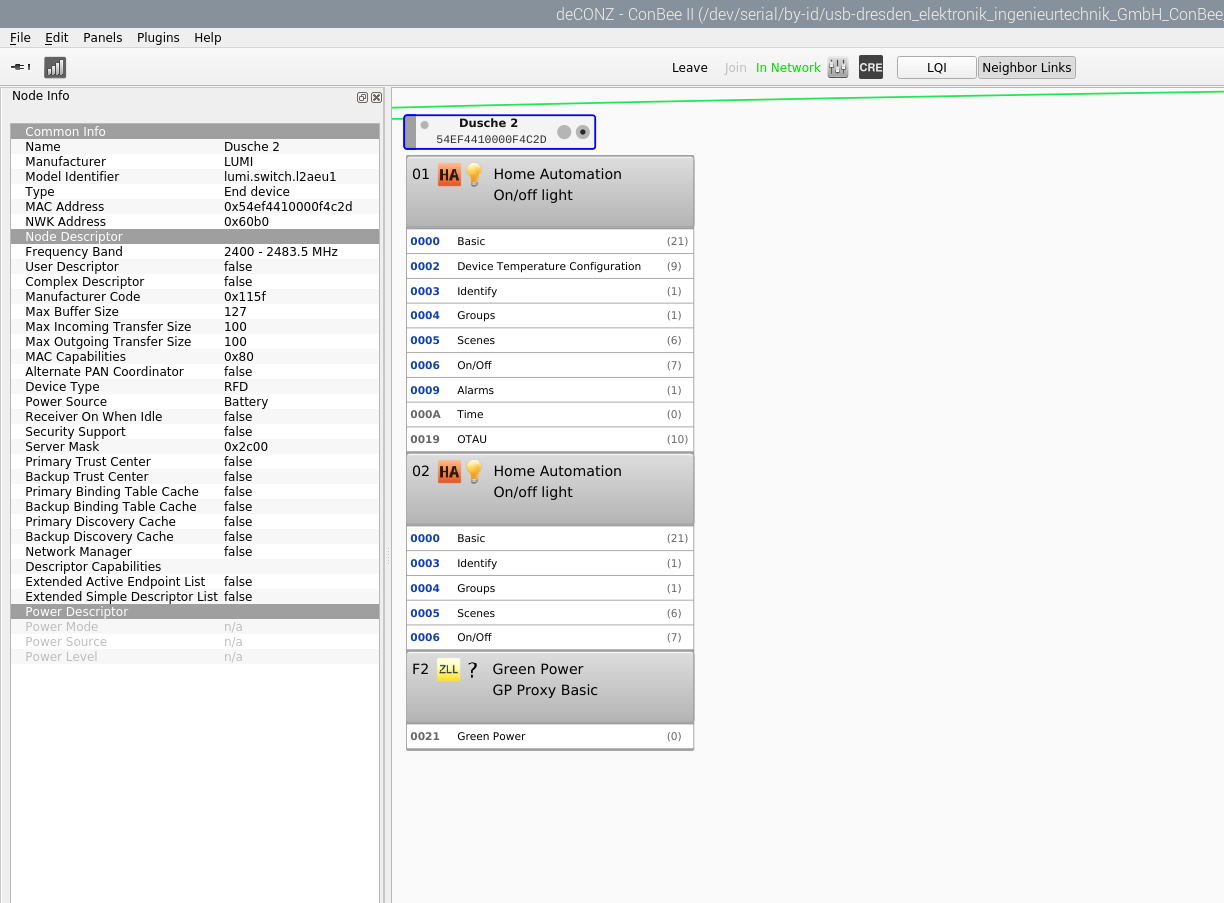Toggle the Neighbor Links button
The height and width of the screenshot is (903, 1224).
pyautogui.click(x=1026, y=67)
